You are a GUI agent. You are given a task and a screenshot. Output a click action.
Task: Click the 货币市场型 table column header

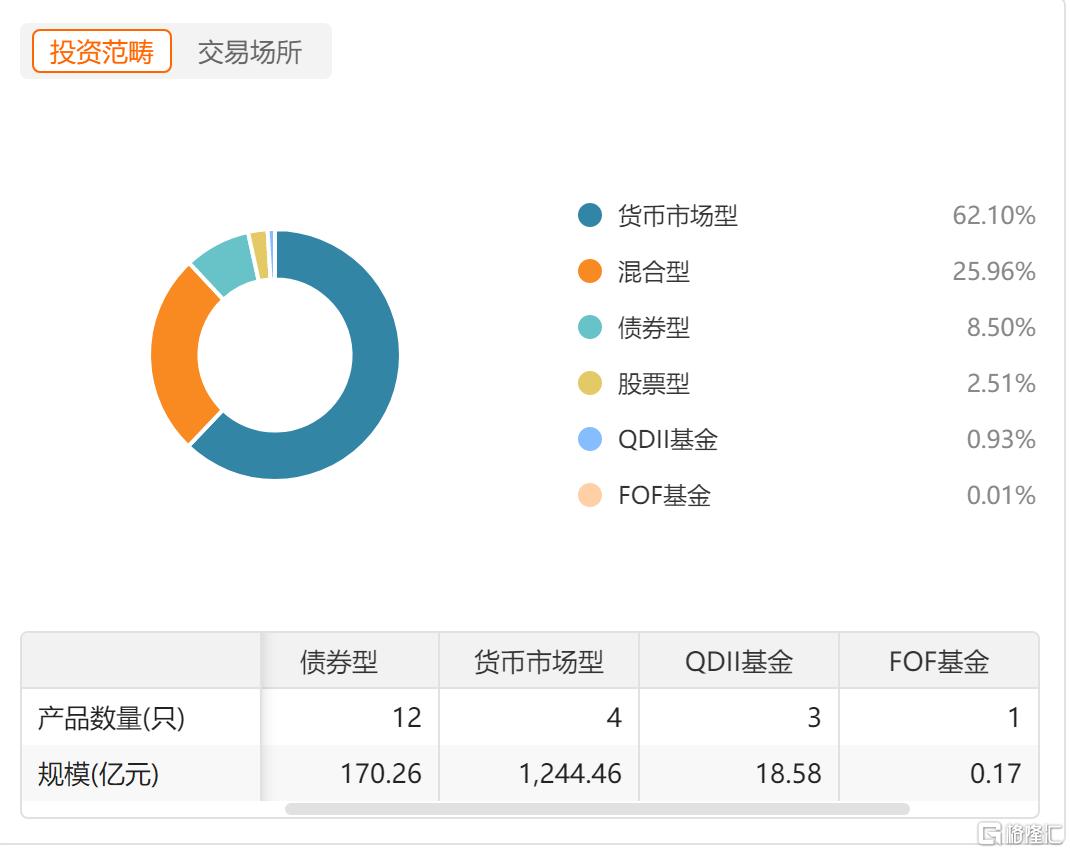(539, 661)
